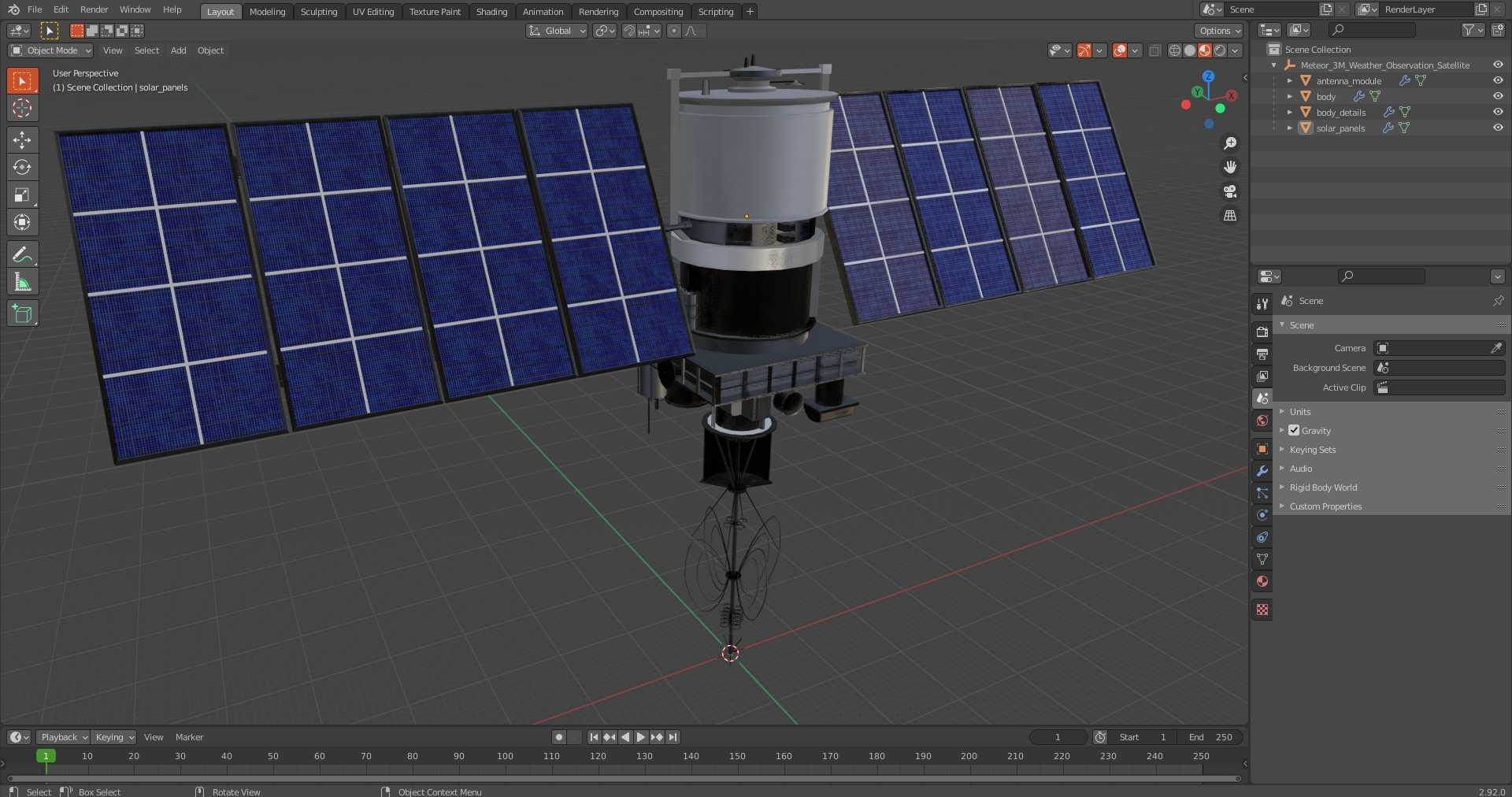Viewport: 1512px width, 797px height.
Task: Open the Particle properties tab
Action: (x=1262, y=493)
